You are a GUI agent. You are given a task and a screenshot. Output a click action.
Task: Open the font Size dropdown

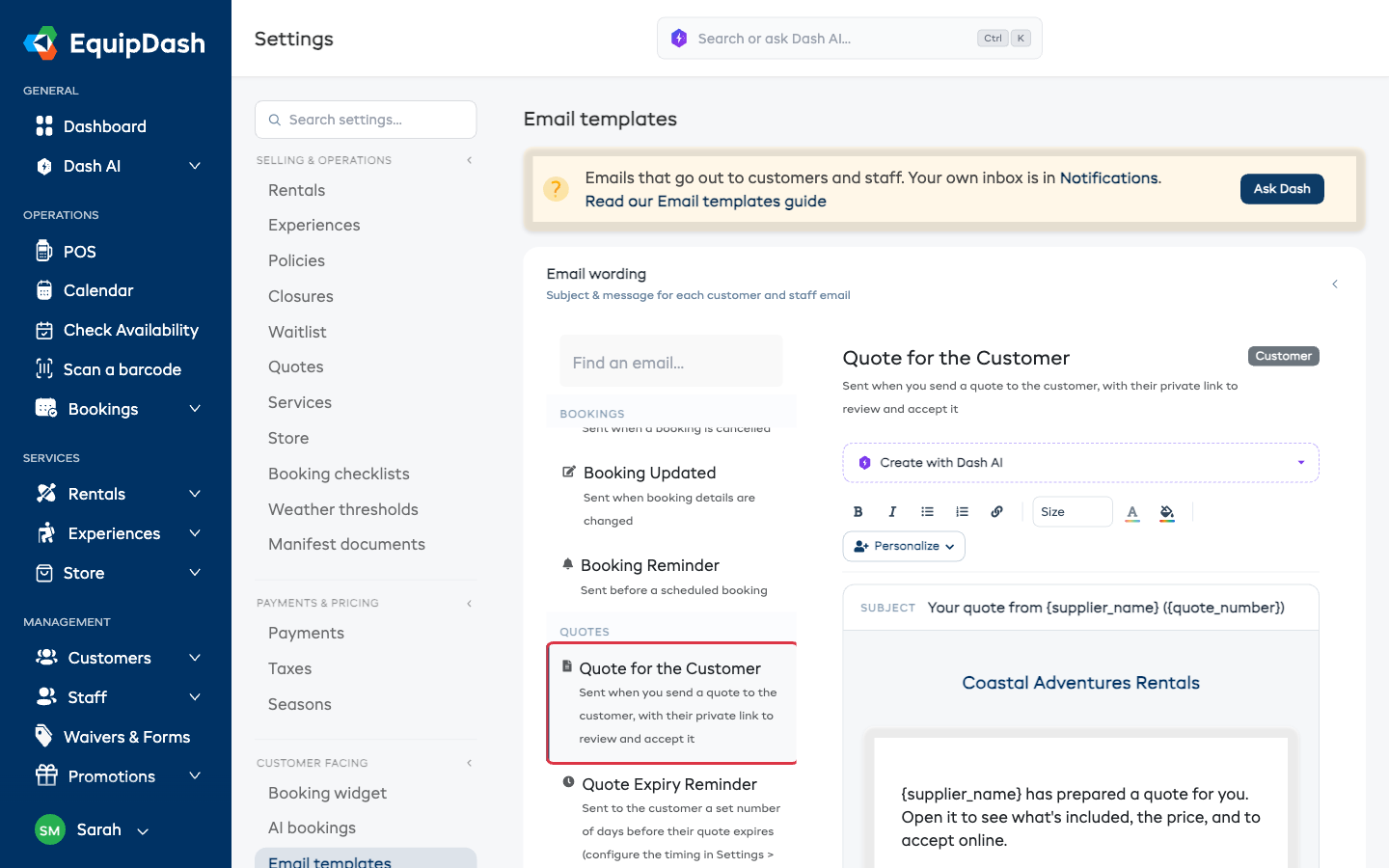[x=1073, y=512]
